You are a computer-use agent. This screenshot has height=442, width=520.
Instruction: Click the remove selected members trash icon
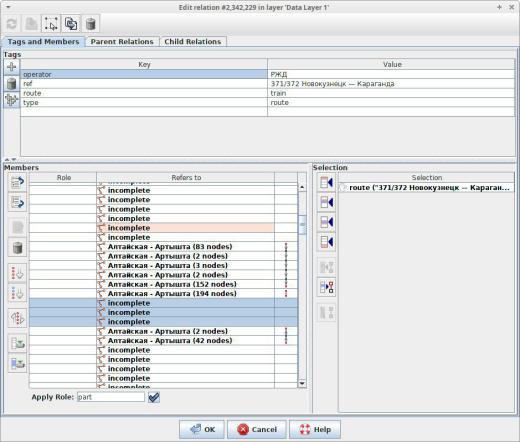tap(17, 248)
